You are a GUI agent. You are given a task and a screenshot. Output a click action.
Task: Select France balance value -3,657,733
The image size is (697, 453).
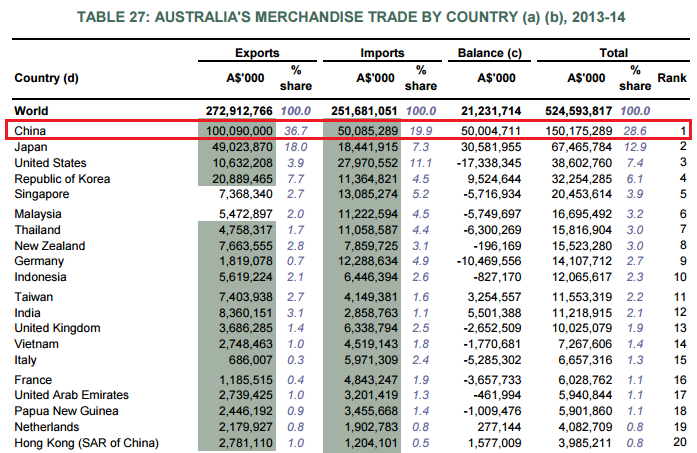[x=492, y=380]
